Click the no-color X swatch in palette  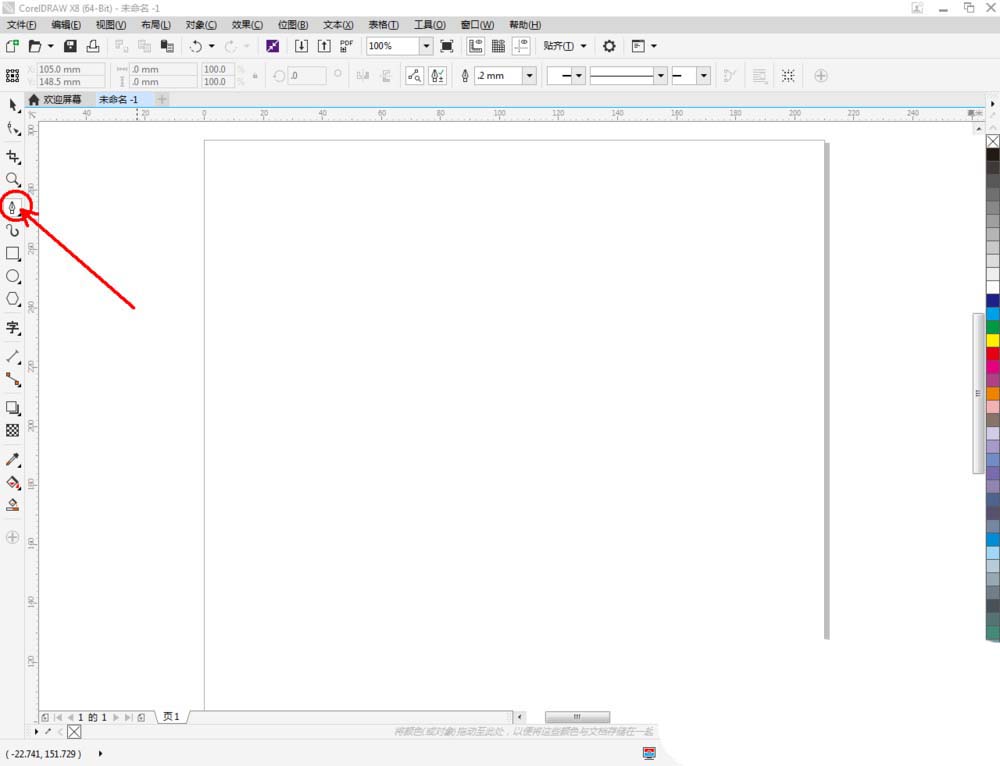coord(993,142)
